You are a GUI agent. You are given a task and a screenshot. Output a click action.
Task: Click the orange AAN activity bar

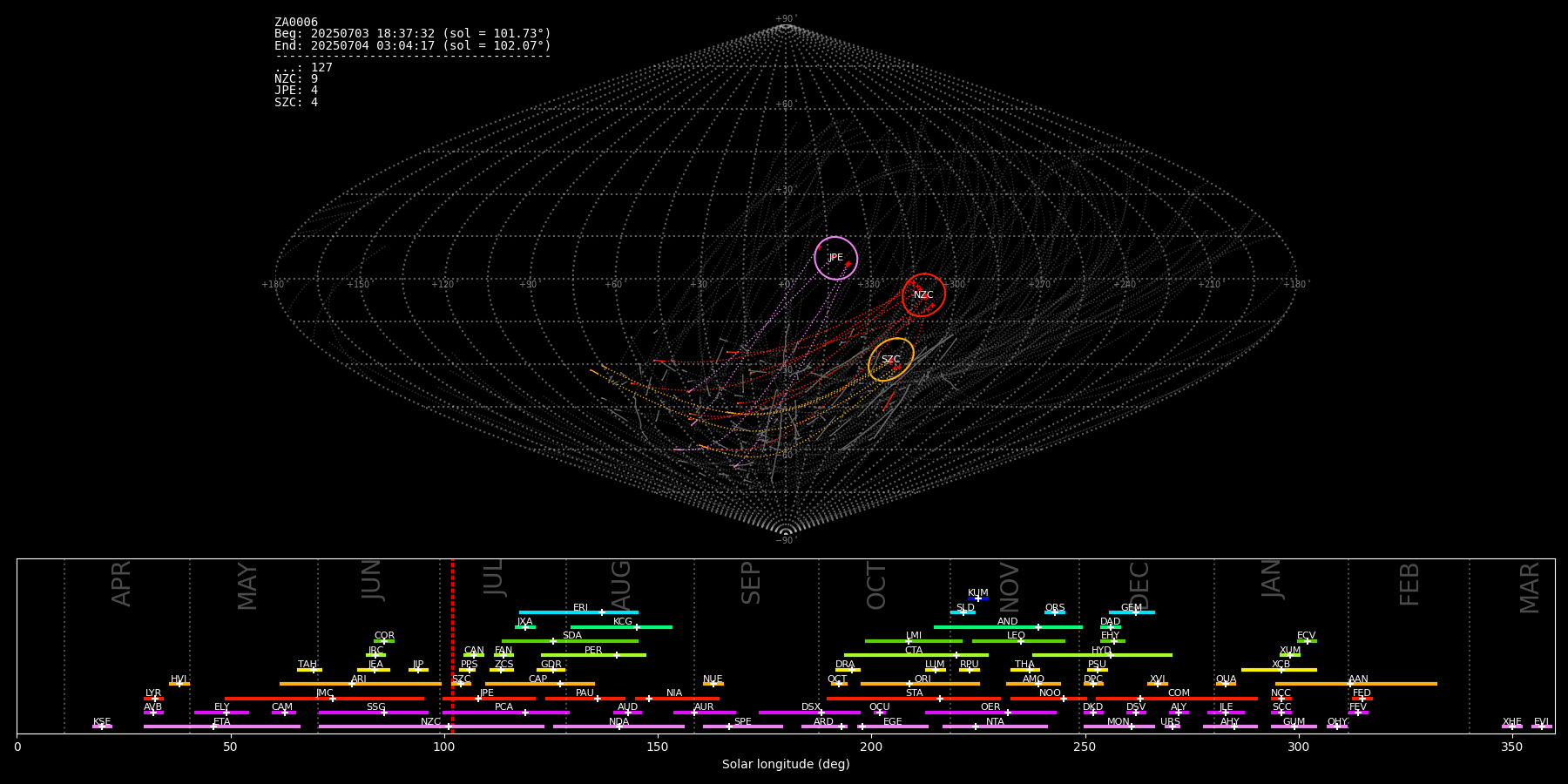tap(1356, 684)
